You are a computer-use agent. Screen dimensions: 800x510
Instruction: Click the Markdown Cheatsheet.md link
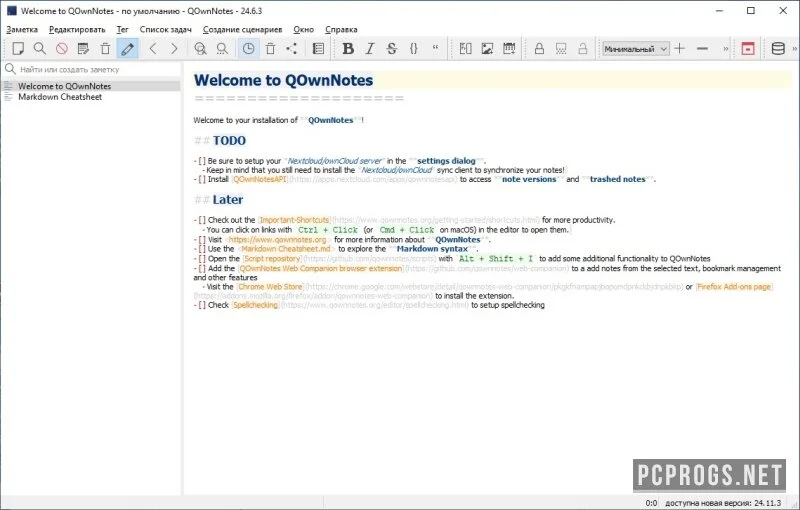(x=286, y=249)
